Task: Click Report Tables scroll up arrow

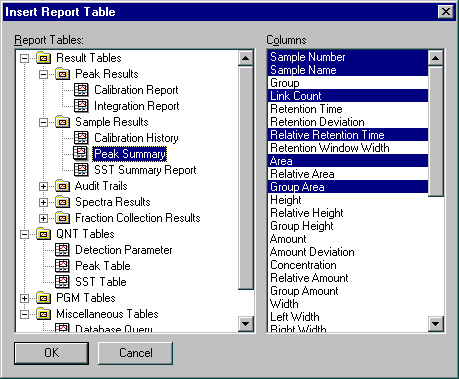Action: pos(246,58)
